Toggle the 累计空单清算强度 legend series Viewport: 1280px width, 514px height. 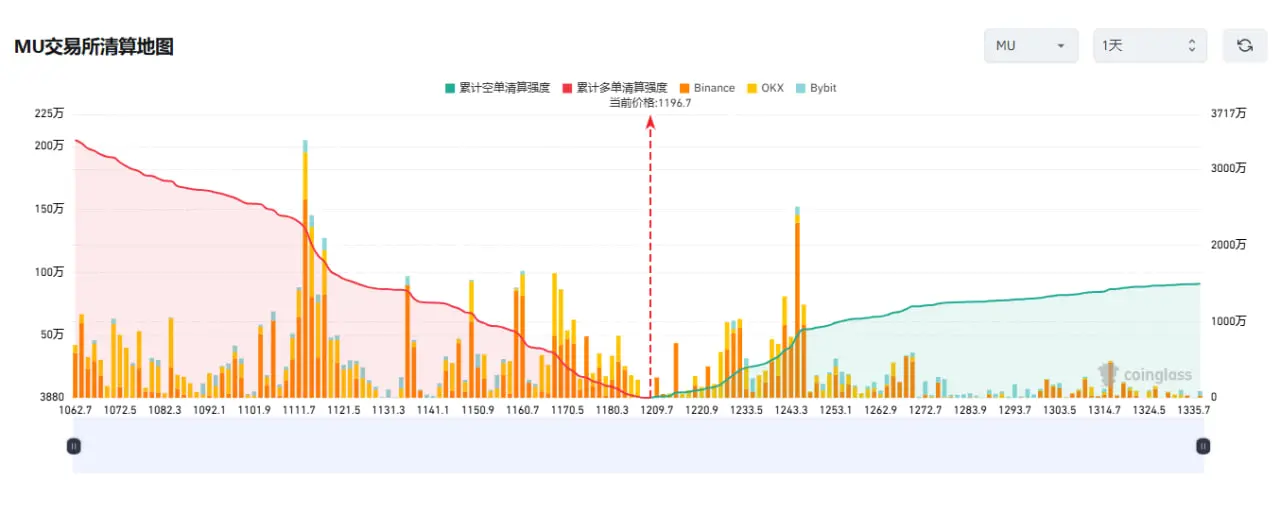497,88
